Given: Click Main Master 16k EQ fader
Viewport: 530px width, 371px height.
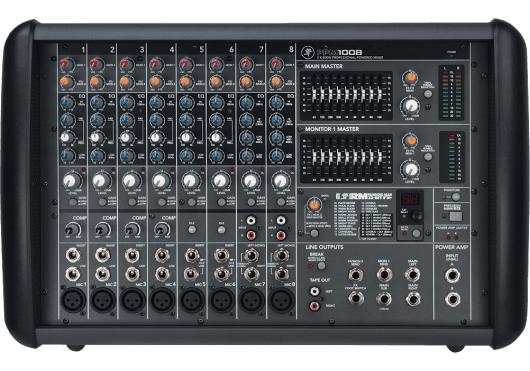Looking at the screenshot, I should 380,95.
